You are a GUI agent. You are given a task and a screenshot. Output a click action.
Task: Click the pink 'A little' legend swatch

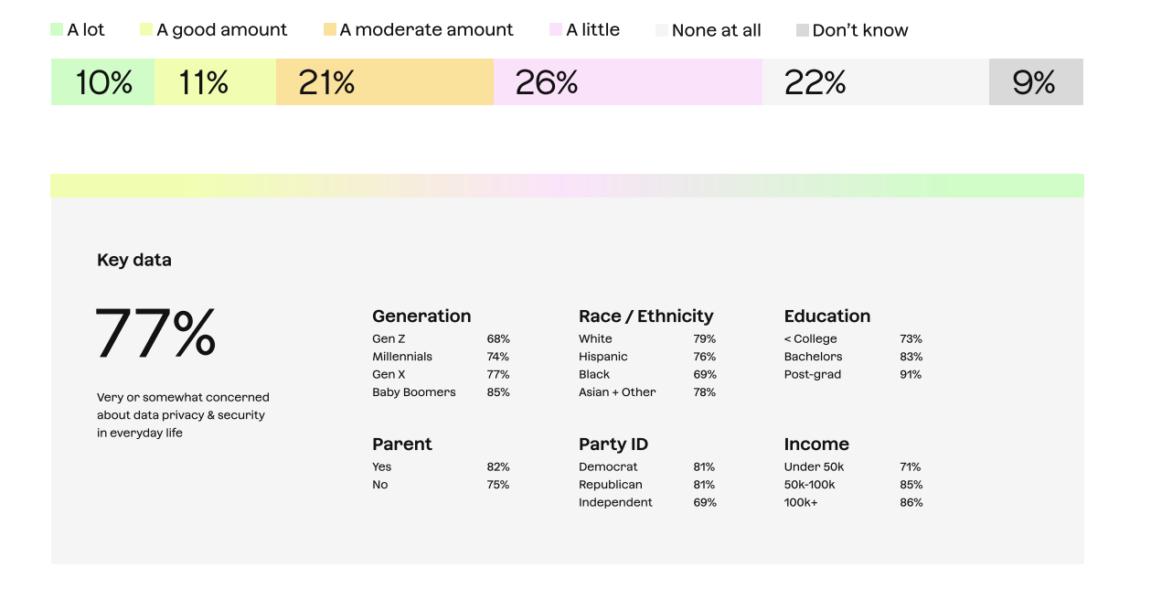click(556, 30)
